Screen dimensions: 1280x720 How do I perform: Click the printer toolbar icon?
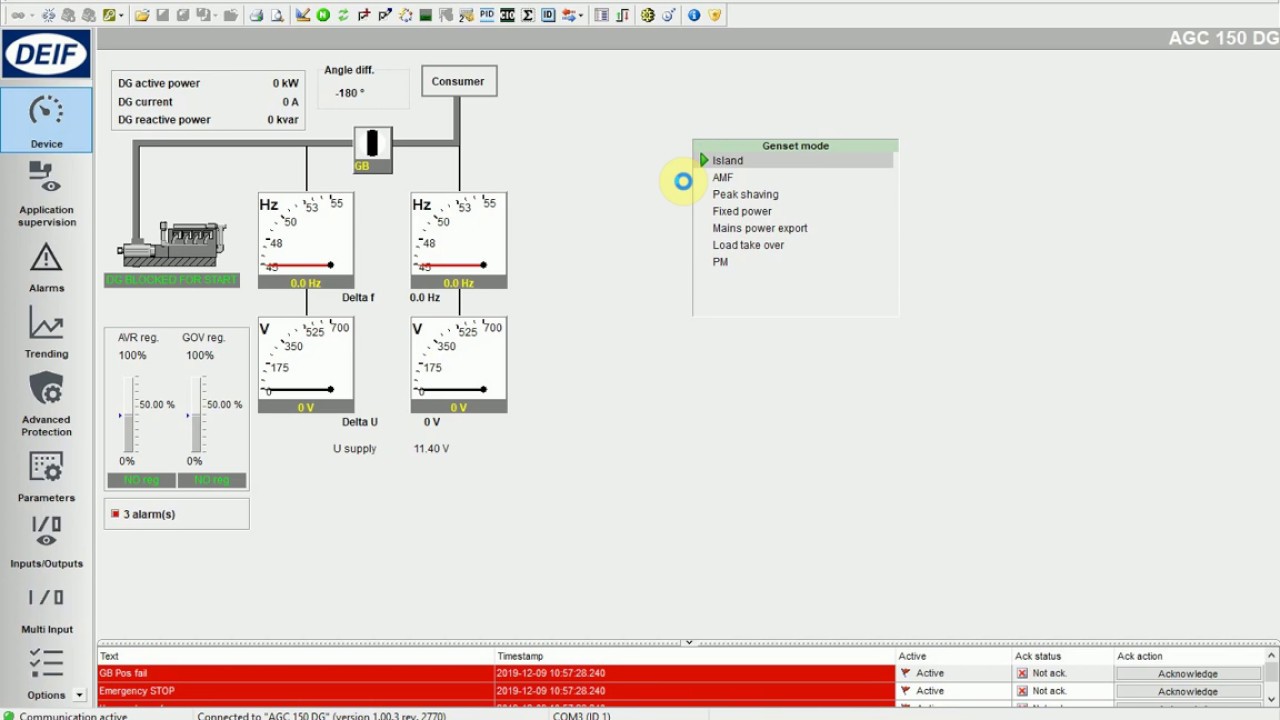click(x=256, y=15)
